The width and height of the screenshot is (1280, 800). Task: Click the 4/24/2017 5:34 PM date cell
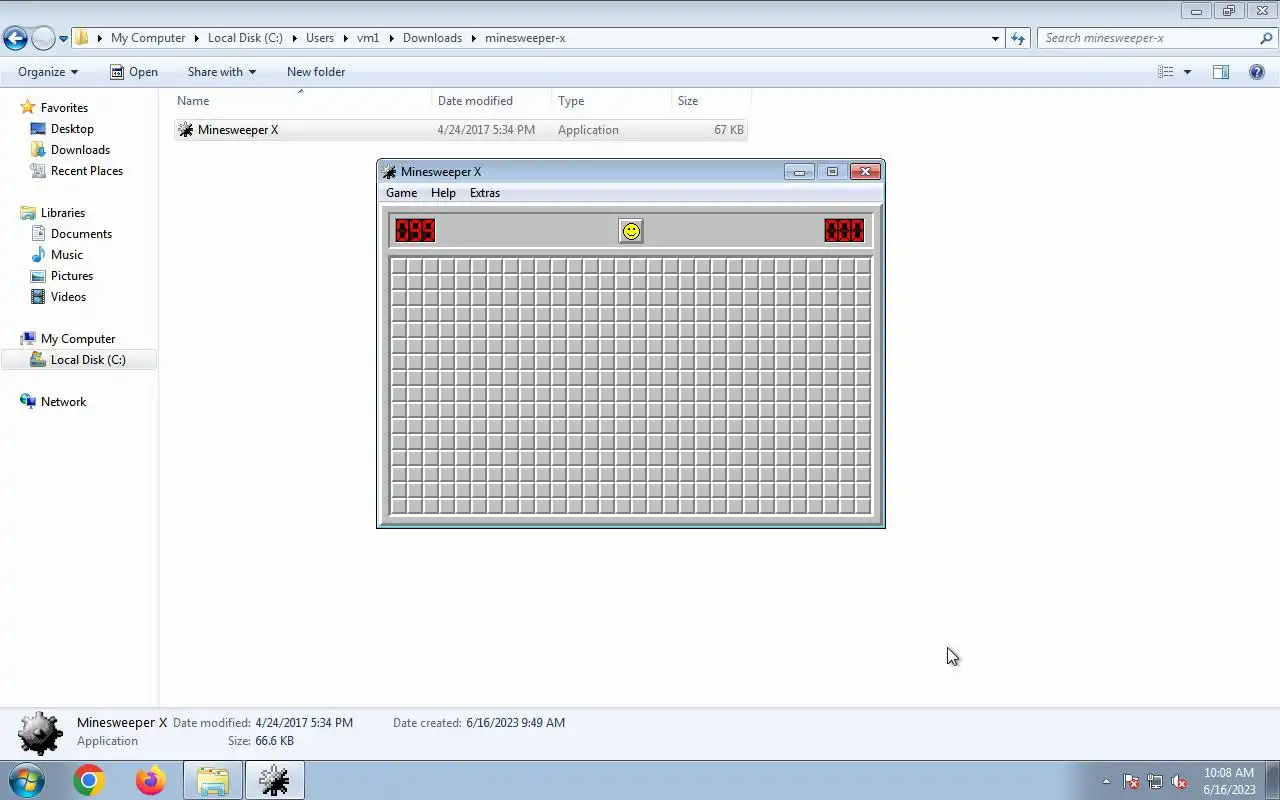(x=486, y=130)
